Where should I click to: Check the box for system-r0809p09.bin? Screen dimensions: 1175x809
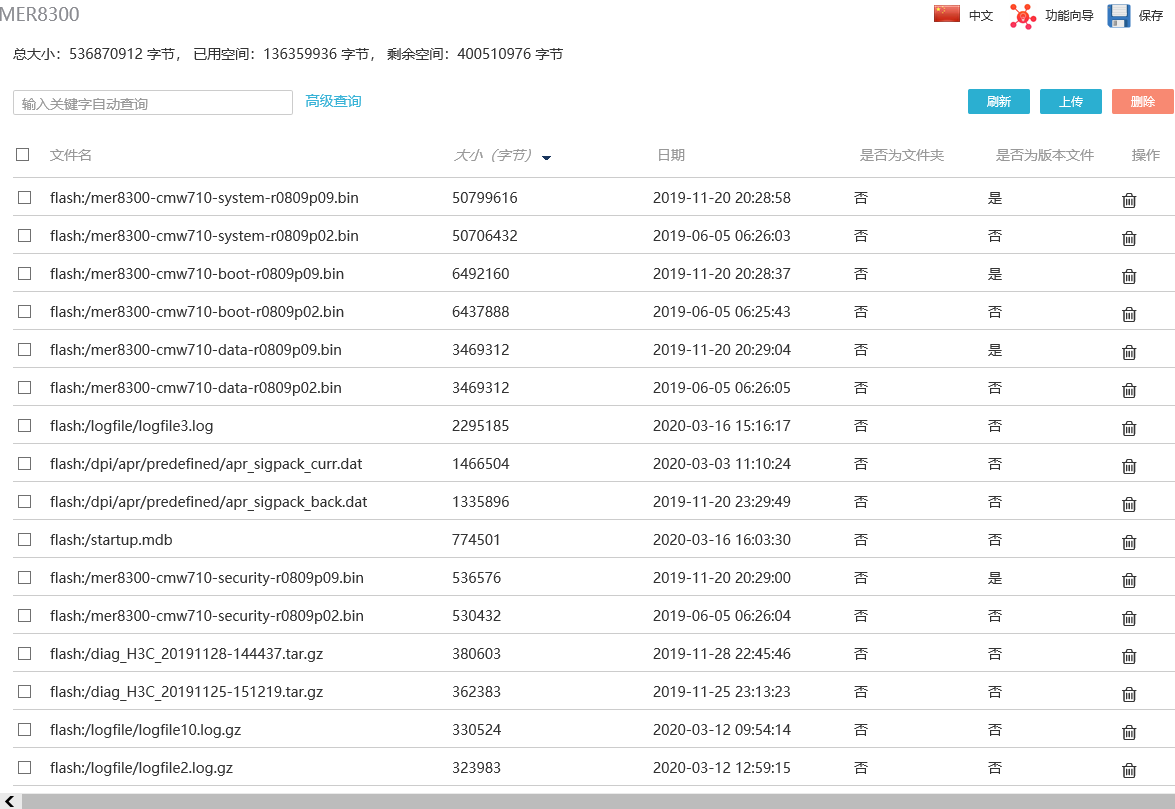(x=25, y=198)
